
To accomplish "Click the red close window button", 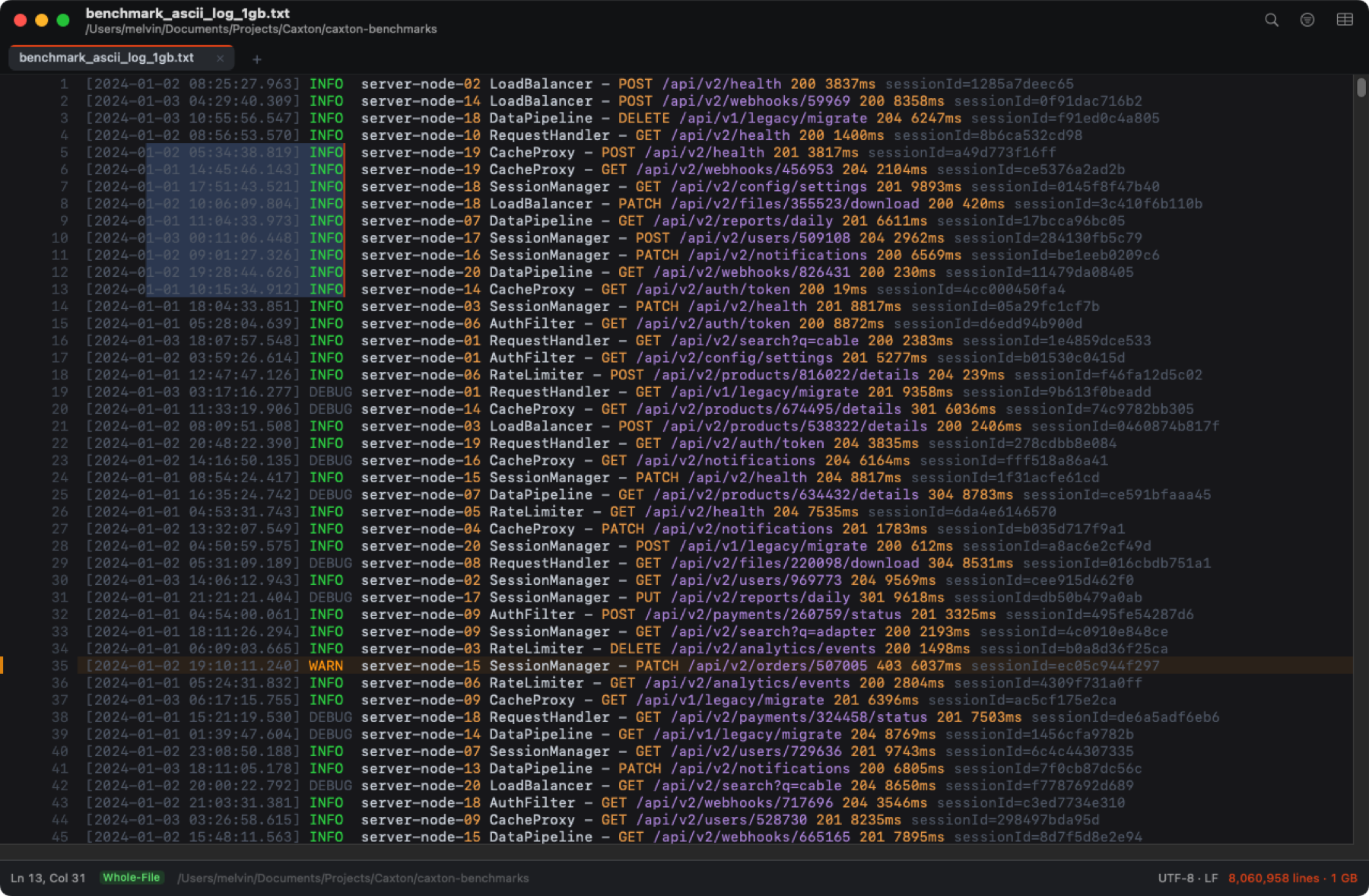I will pyautogui.click(x=21, y=21).
